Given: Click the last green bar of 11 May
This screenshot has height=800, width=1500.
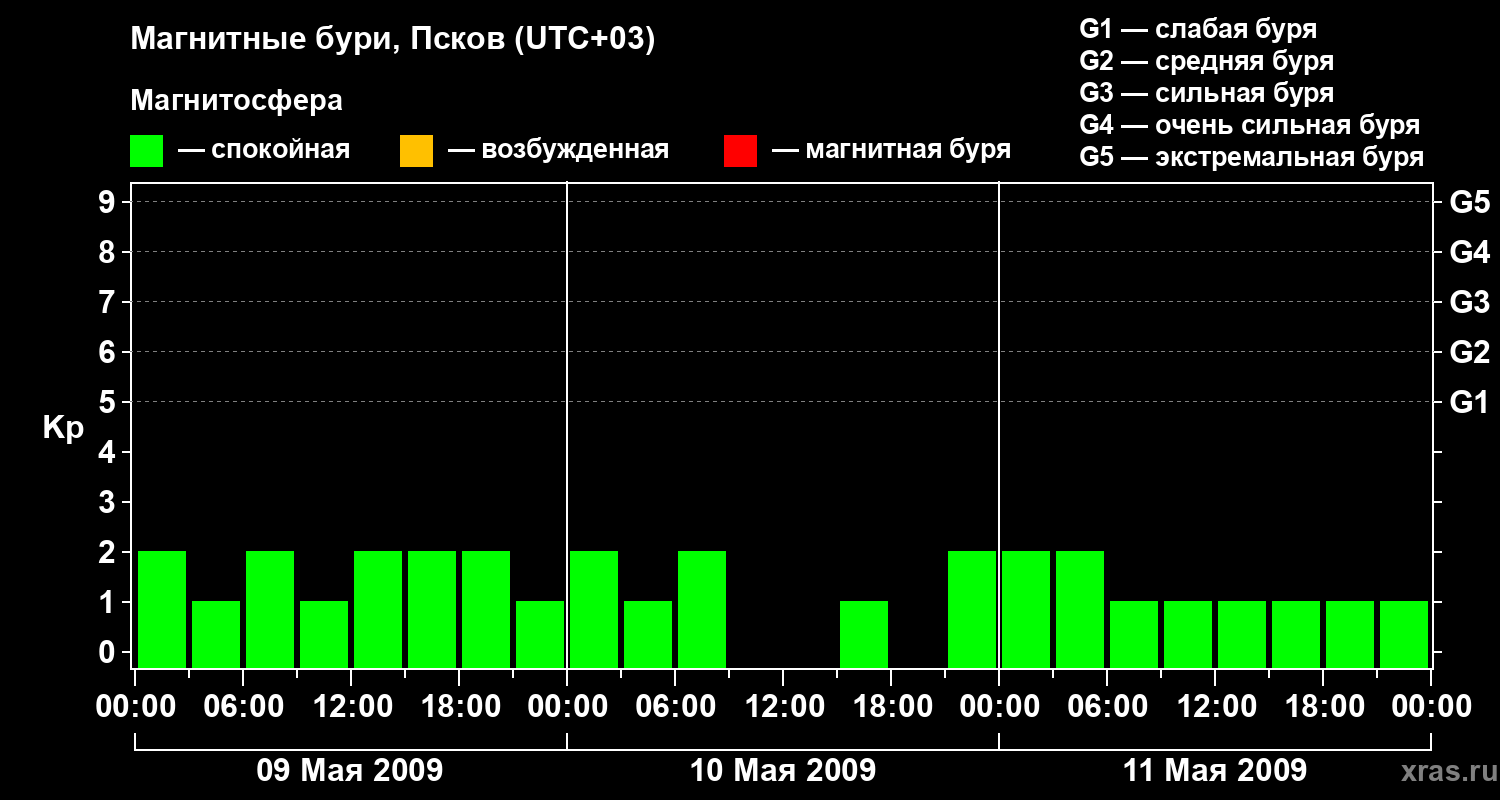Looking at the screenshot, I should coord(1404,633).
